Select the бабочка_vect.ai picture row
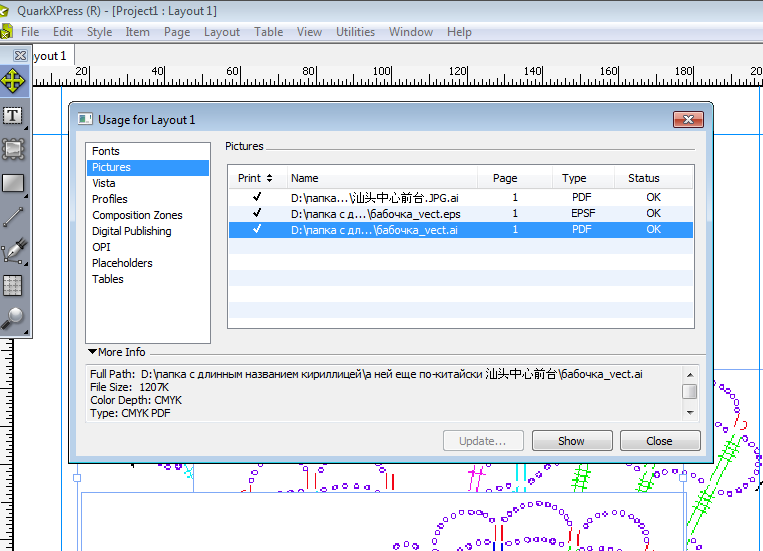The height and width of the screenshot is (551, 763). [x=461, y=230]
